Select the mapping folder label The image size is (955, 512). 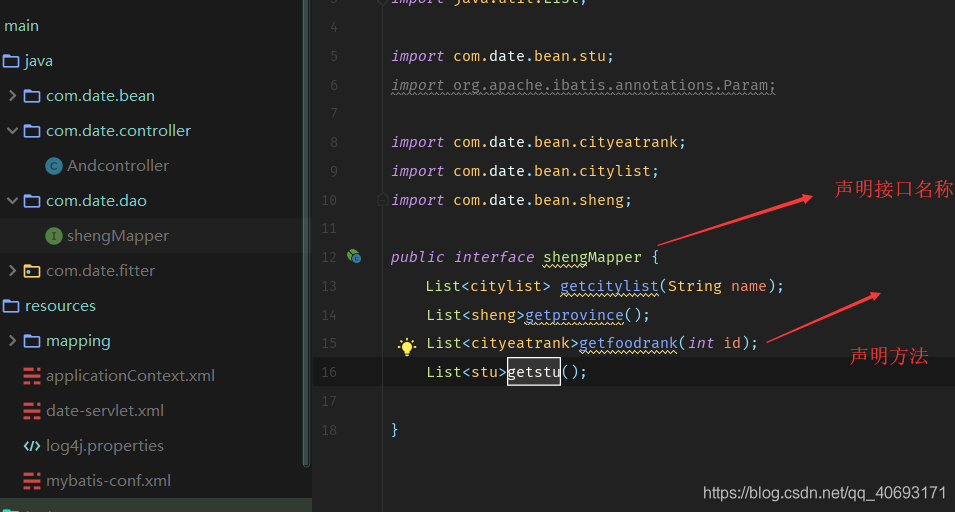click(x=79, y=341)
